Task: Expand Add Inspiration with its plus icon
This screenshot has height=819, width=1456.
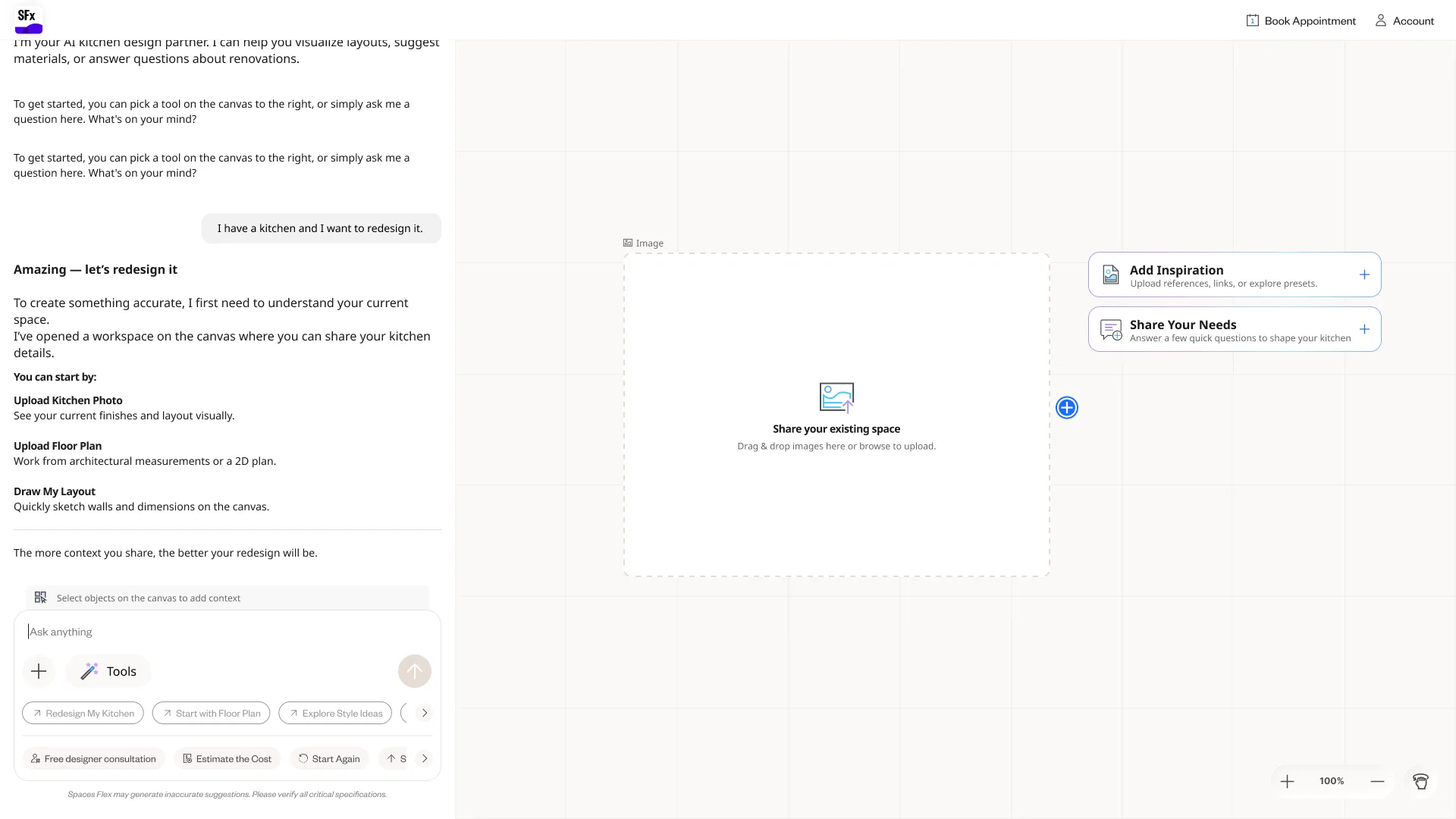Action: (x=1364, y=275)
